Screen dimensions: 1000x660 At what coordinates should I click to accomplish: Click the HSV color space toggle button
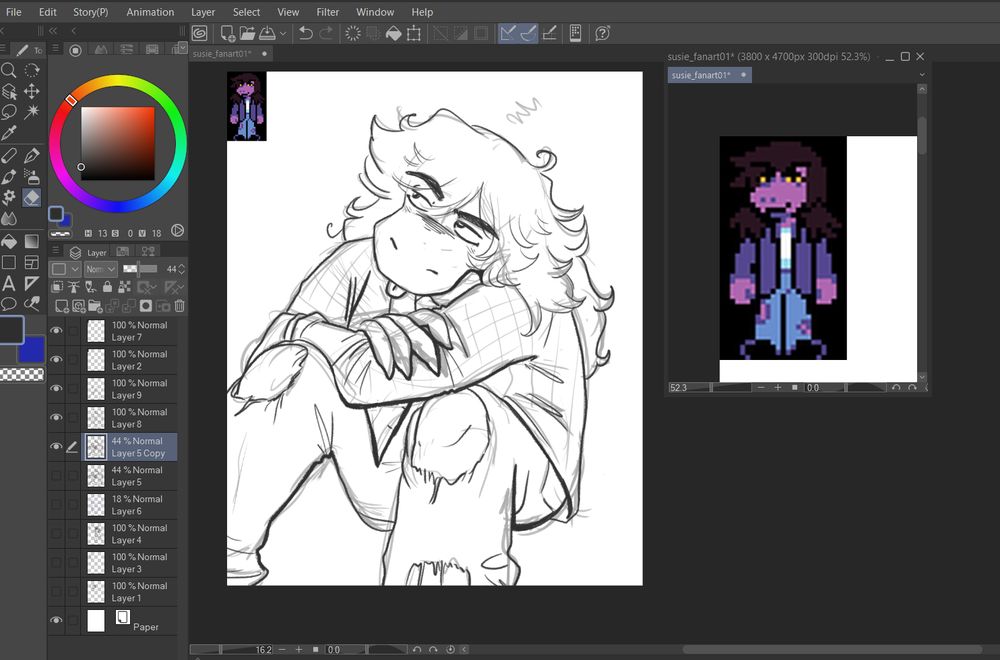point(177,231)
